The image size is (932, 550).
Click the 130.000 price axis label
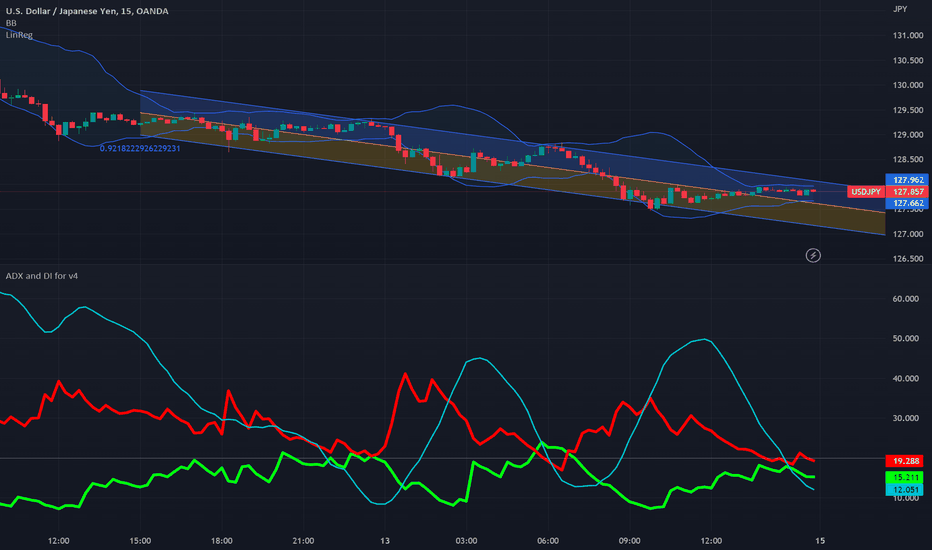(908, 85)
